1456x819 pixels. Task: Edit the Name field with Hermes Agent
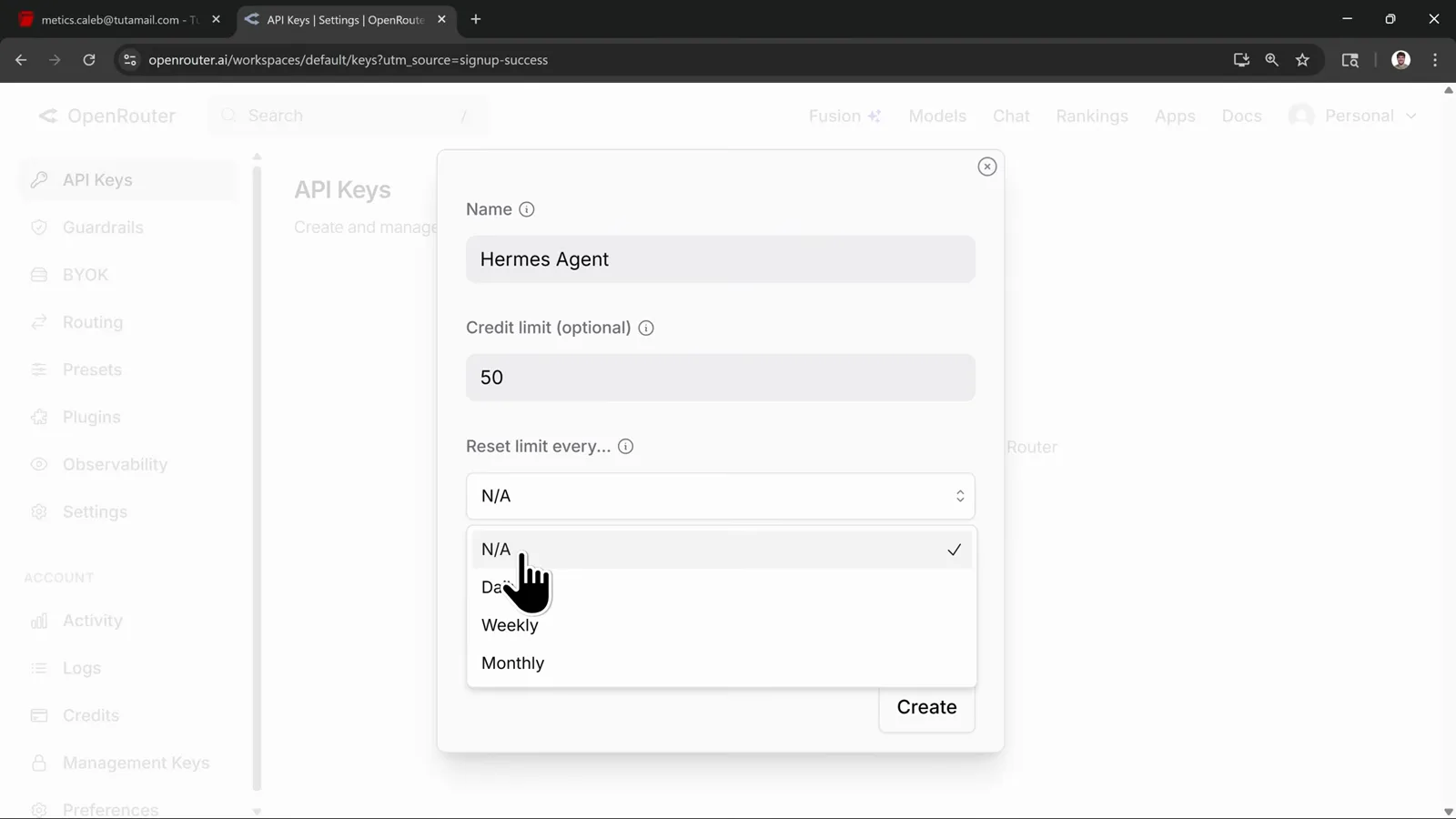tap(720, 259)
